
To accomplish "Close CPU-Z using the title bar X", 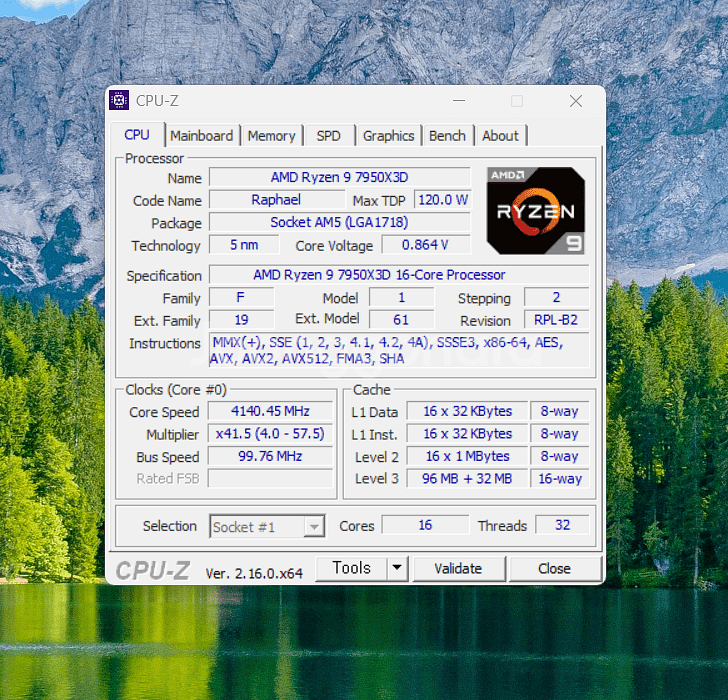I will [x=576, y=101].
